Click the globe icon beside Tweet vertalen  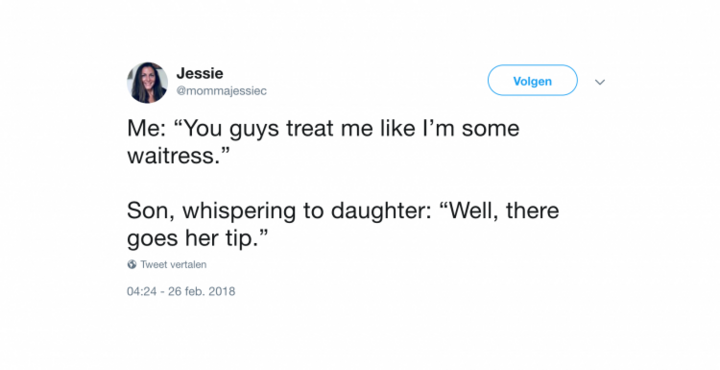132,264
